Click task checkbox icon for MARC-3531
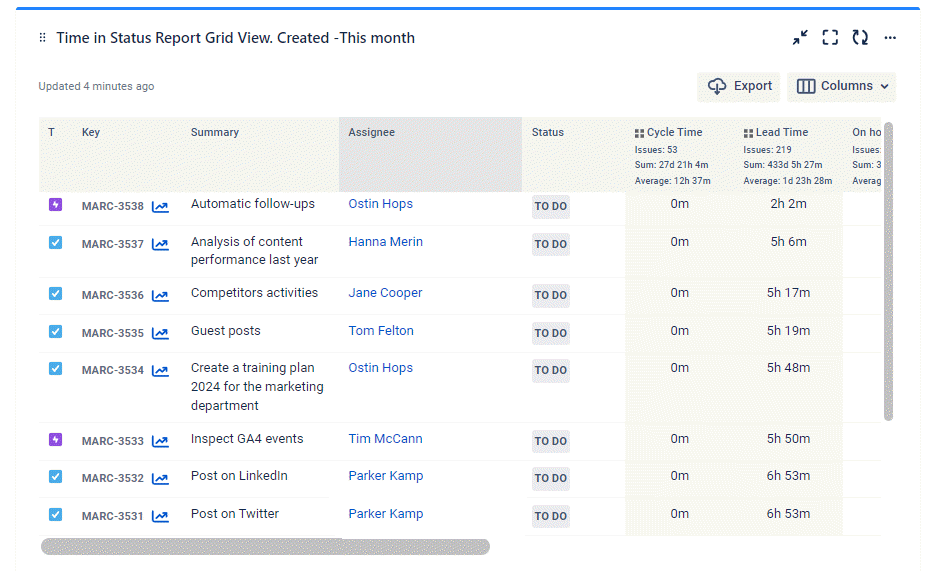This screenshot has width=928, height=571. 55,515
